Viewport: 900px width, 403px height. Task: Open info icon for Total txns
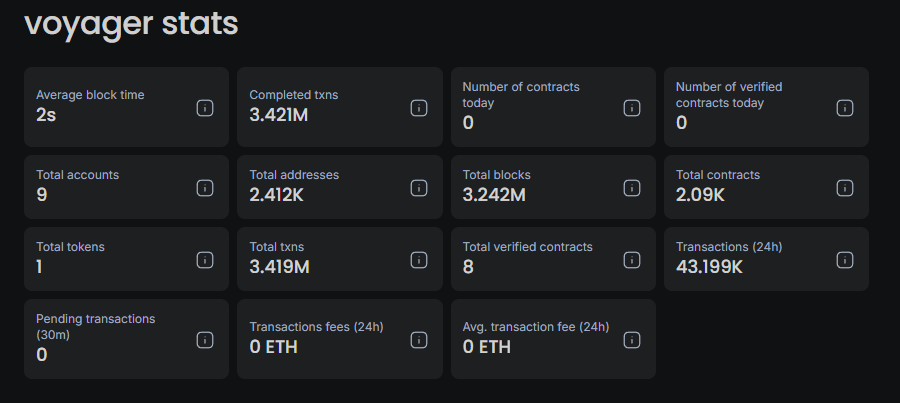click(419, 260)
